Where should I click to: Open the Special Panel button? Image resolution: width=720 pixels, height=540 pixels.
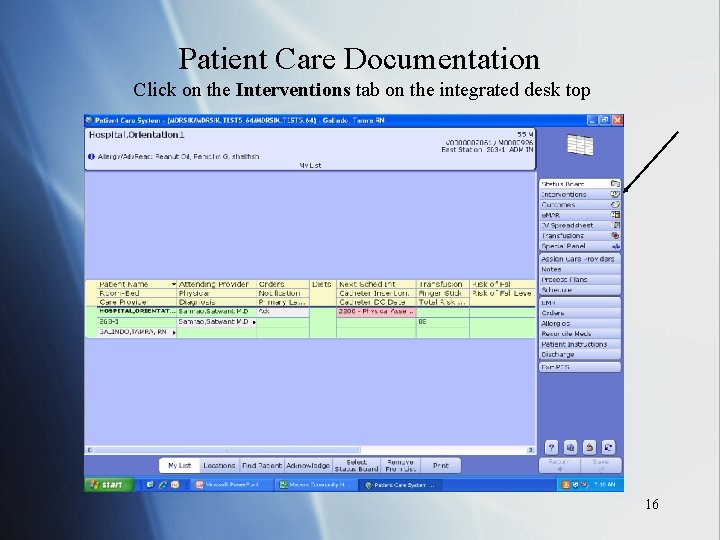[x=579, y=246]
